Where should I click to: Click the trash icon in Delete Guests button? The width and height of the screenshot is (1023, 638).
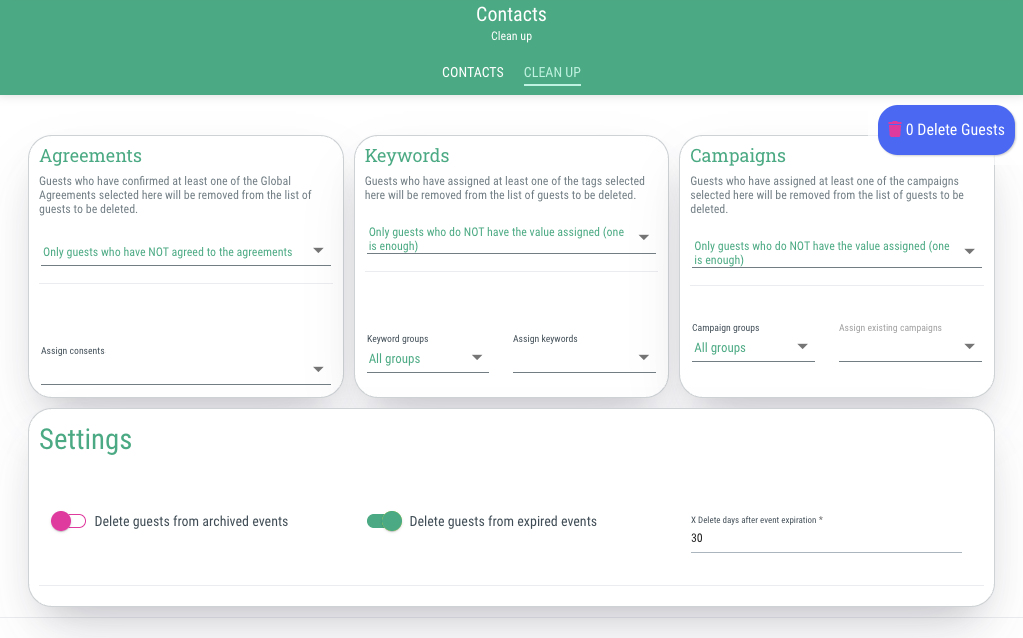pos(894,129)
